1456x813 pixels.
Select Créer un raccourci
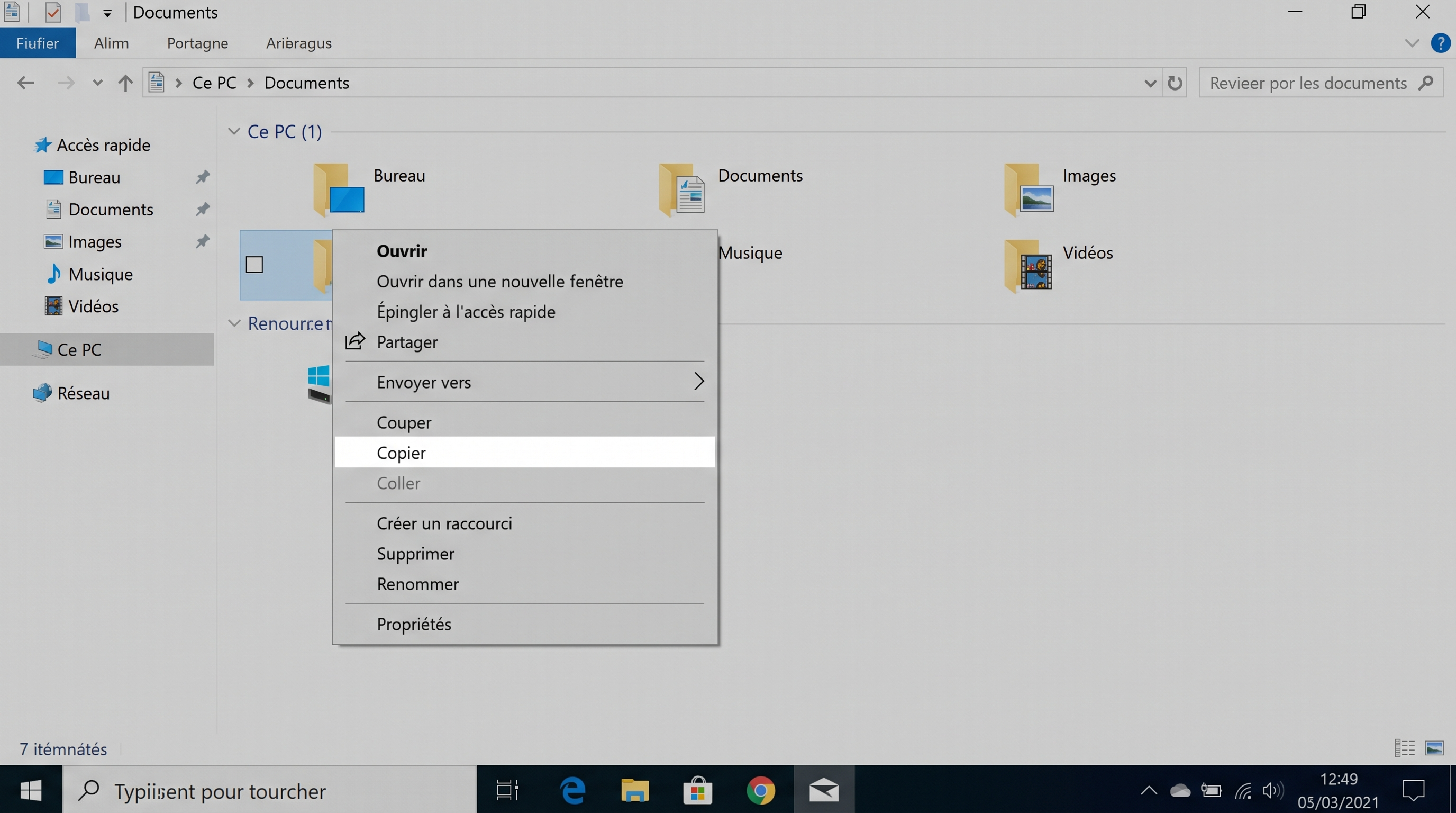[524, 523]
